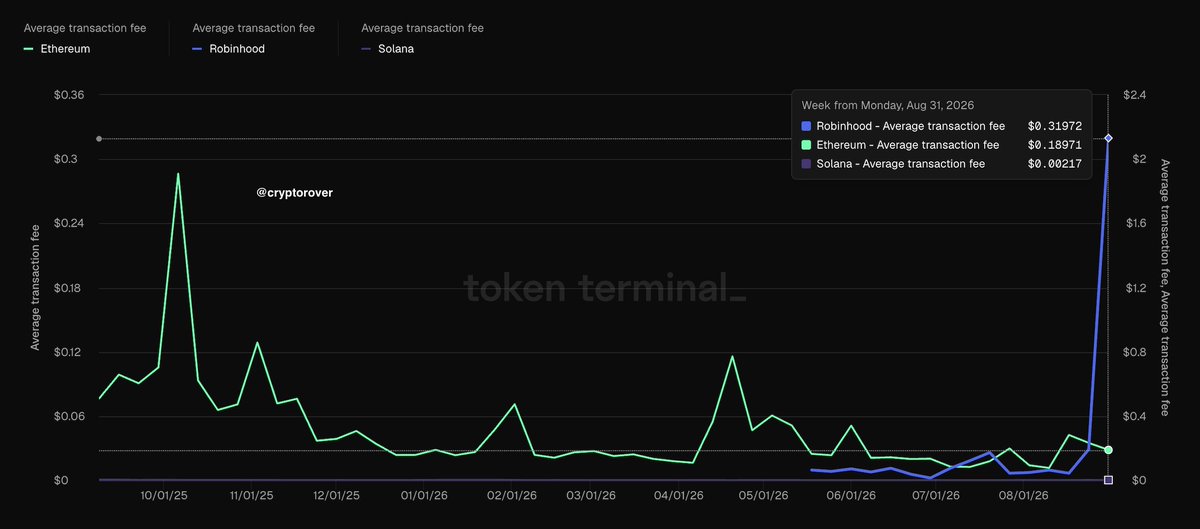Click the $0.00217 Solana fee value

tap(1054, 164)
